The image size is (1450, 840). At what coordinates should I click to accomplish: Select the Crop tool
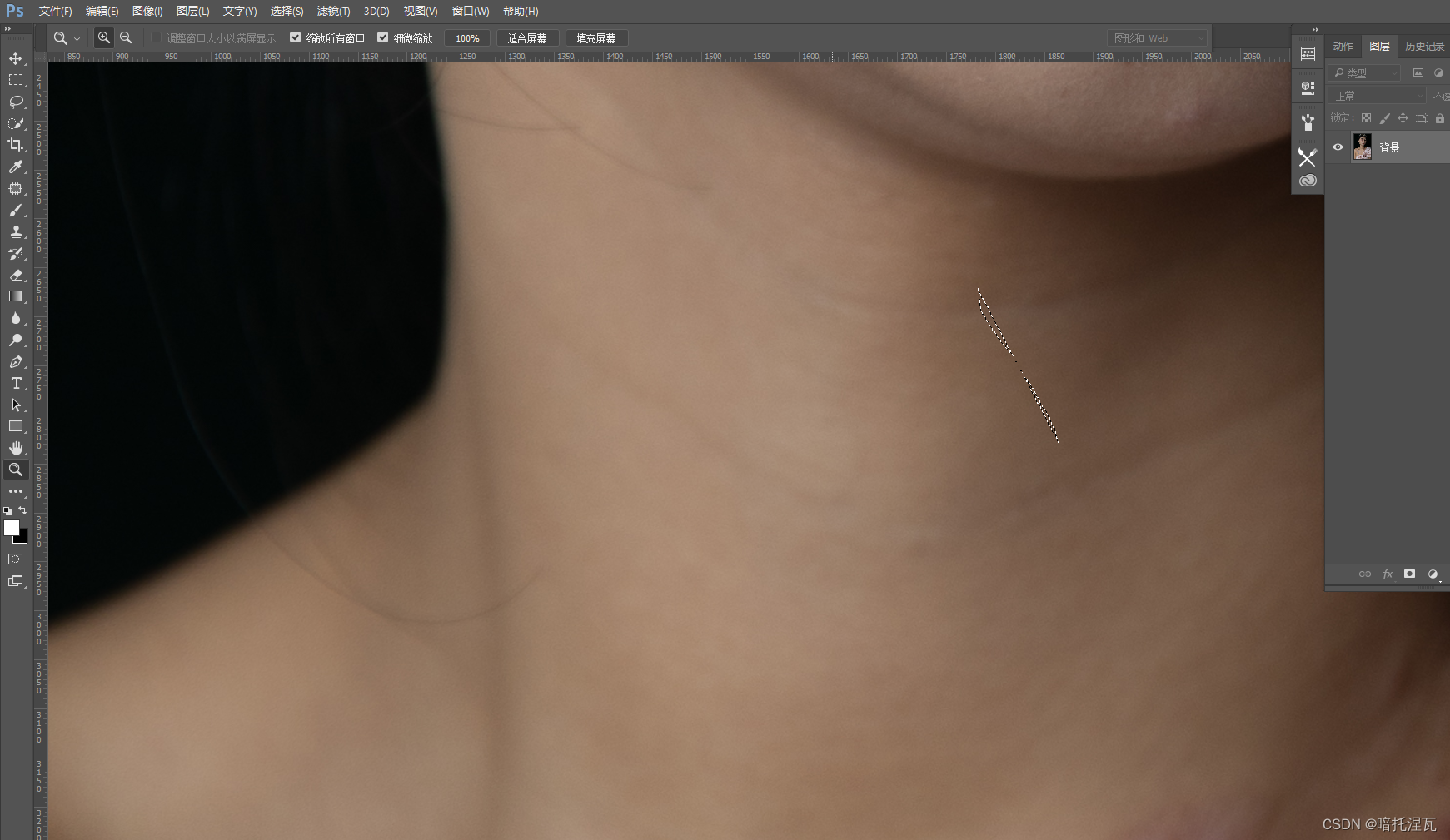(16, 145)
